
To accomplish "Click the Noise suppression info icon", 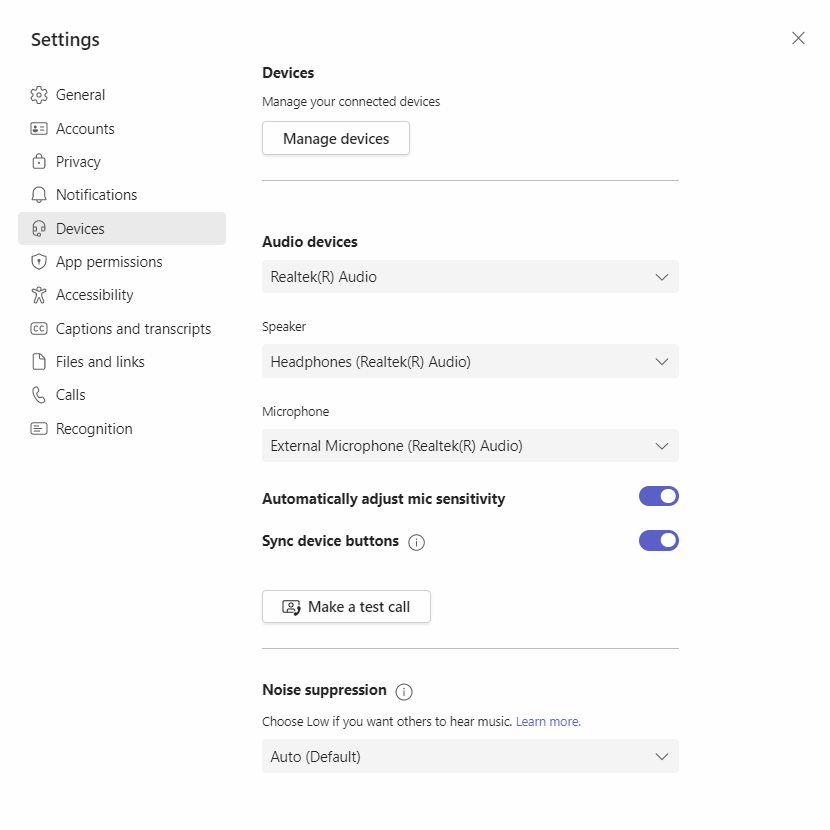I will (x=404, y=691).
